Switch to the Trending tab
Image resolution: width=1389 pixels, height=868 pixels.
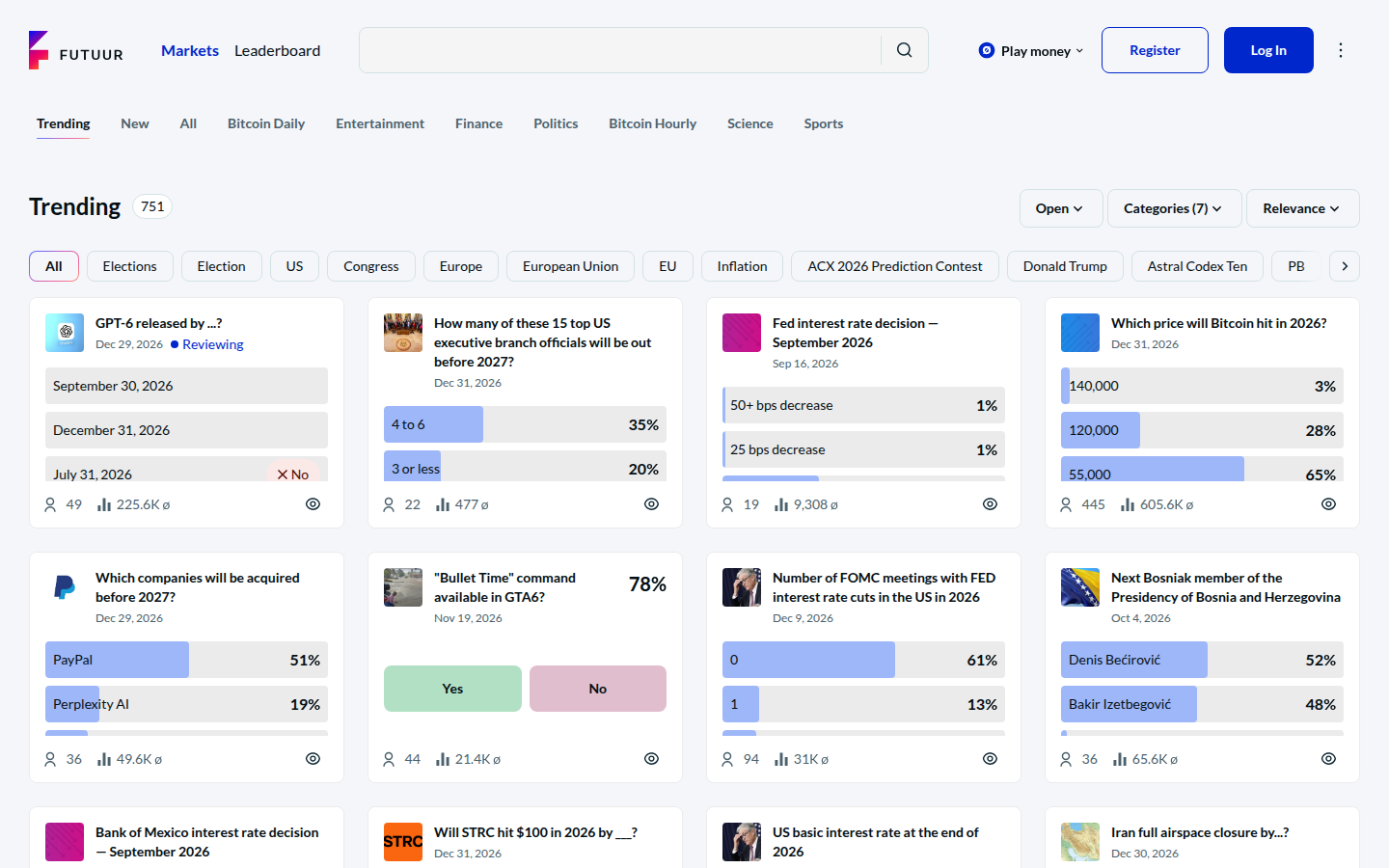pyautogui.click(x=64, y=123)
